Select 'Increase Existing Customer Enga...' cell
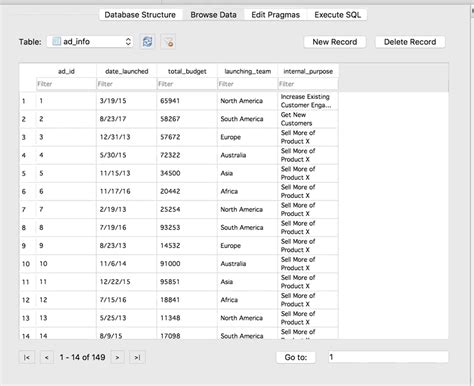This screenshot has width=474, height=386. pyautogui.click(x=308, y=101)
